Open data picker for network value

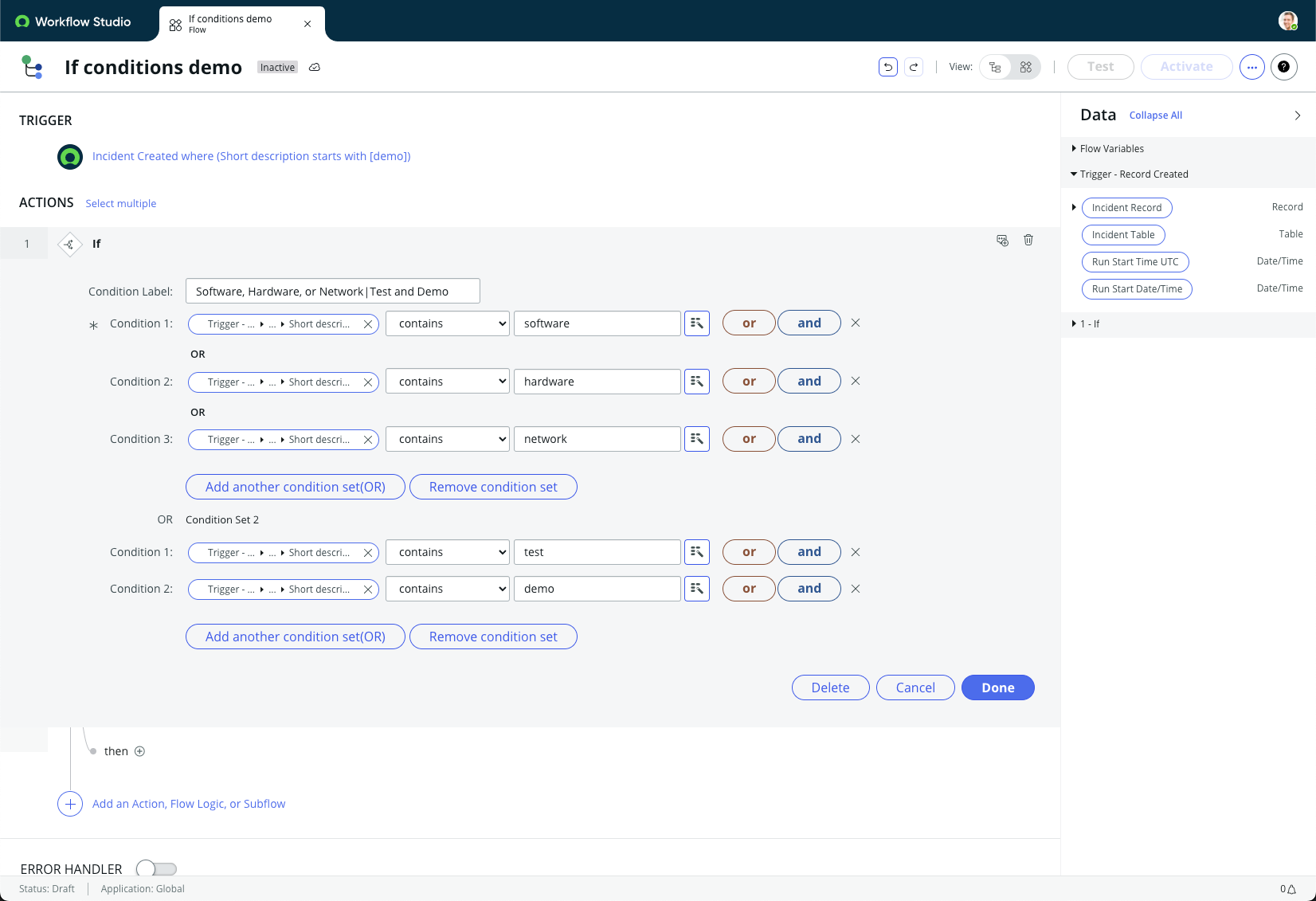[697, 439]
